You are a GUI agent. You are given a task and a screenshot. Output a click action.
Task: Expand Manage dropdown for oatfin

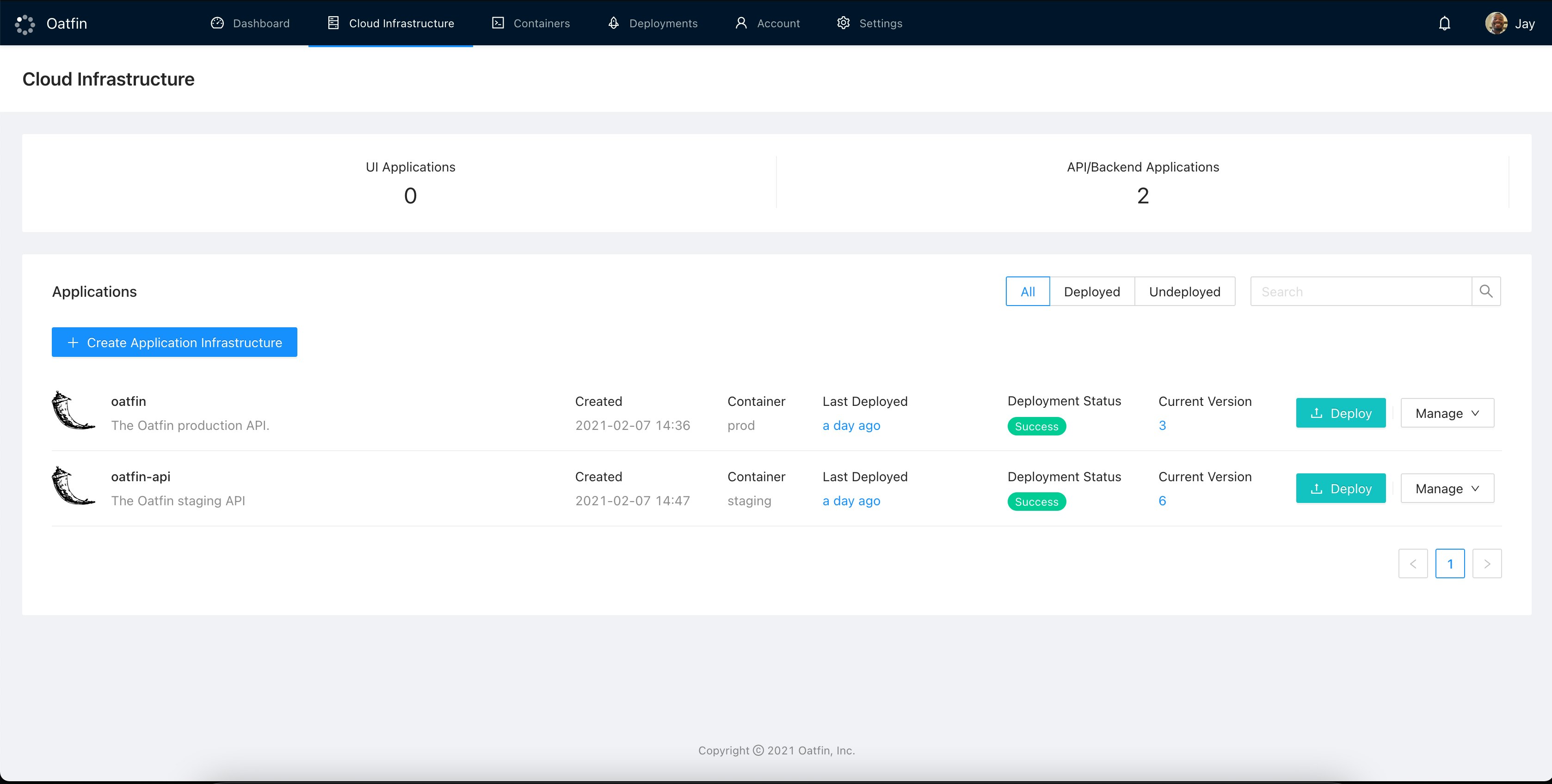click(1447, 413)
